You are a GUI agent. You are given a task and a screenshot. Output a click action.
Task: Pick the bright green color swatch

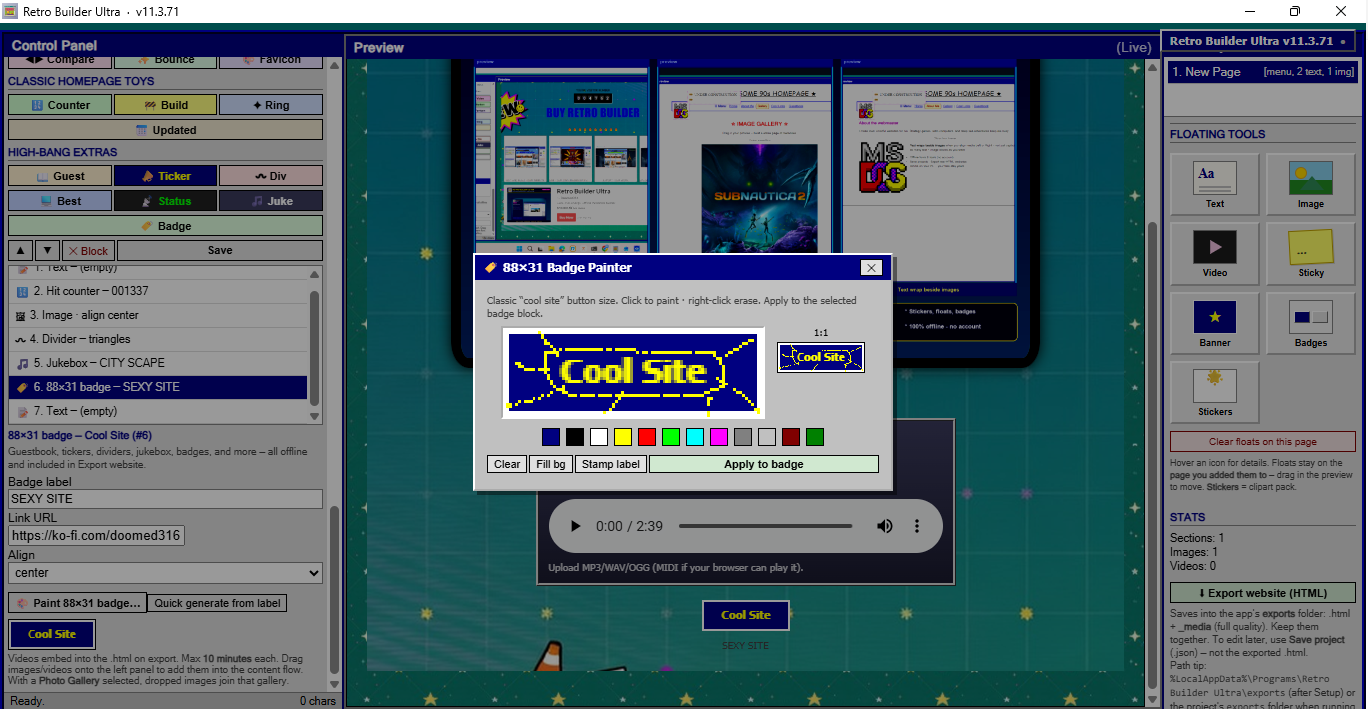671,437
